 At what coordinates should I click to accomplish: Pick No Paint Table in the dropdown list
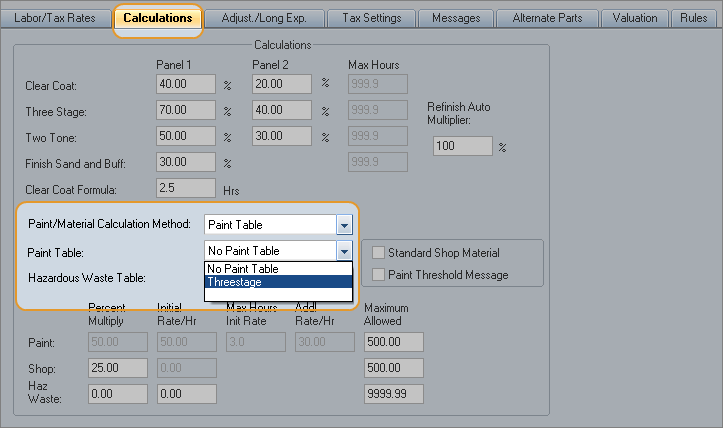(x=278, y=268)
